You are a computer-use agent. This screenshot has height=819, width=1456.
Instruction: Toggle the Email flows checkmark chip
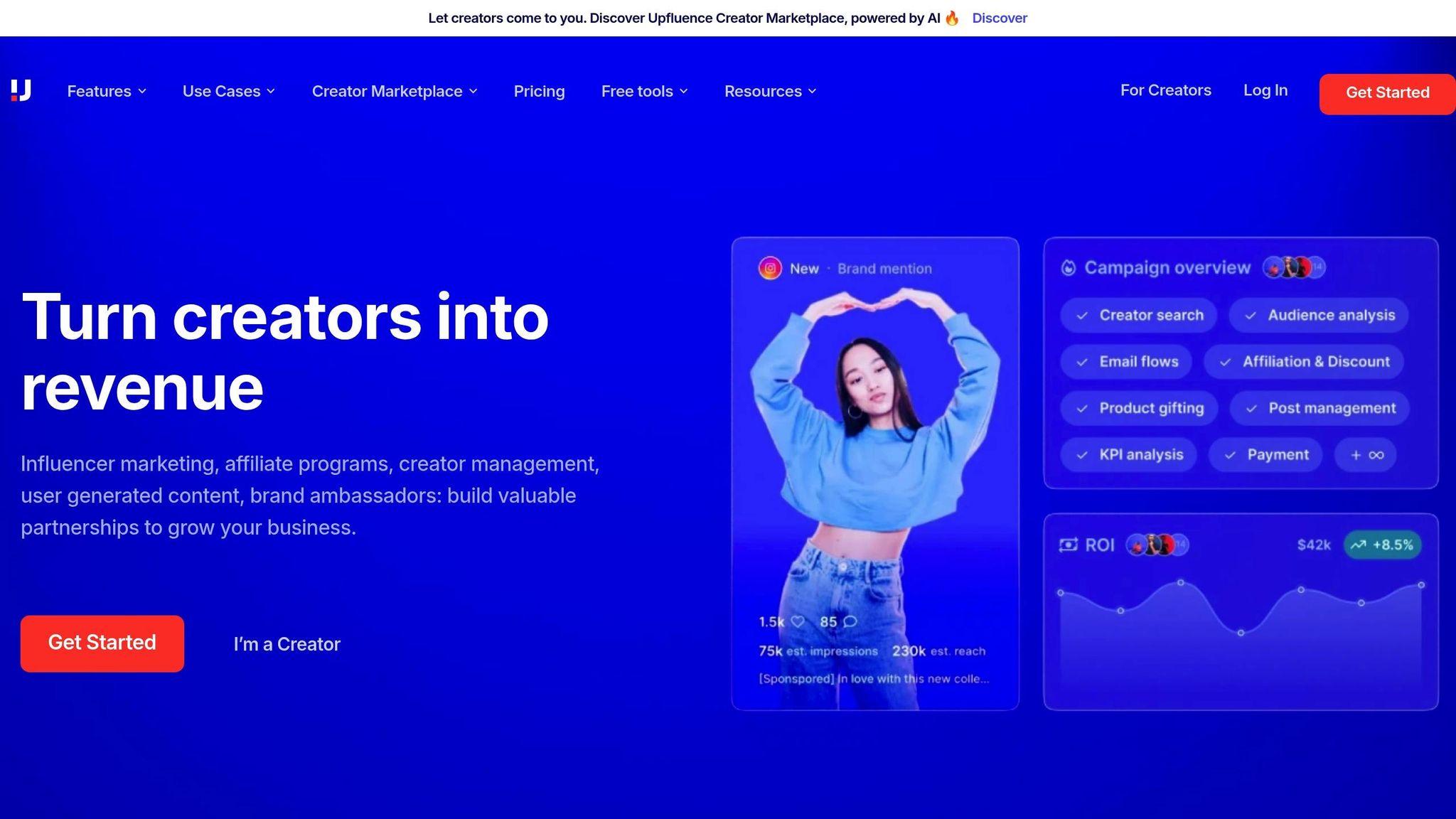(1126, 362)
